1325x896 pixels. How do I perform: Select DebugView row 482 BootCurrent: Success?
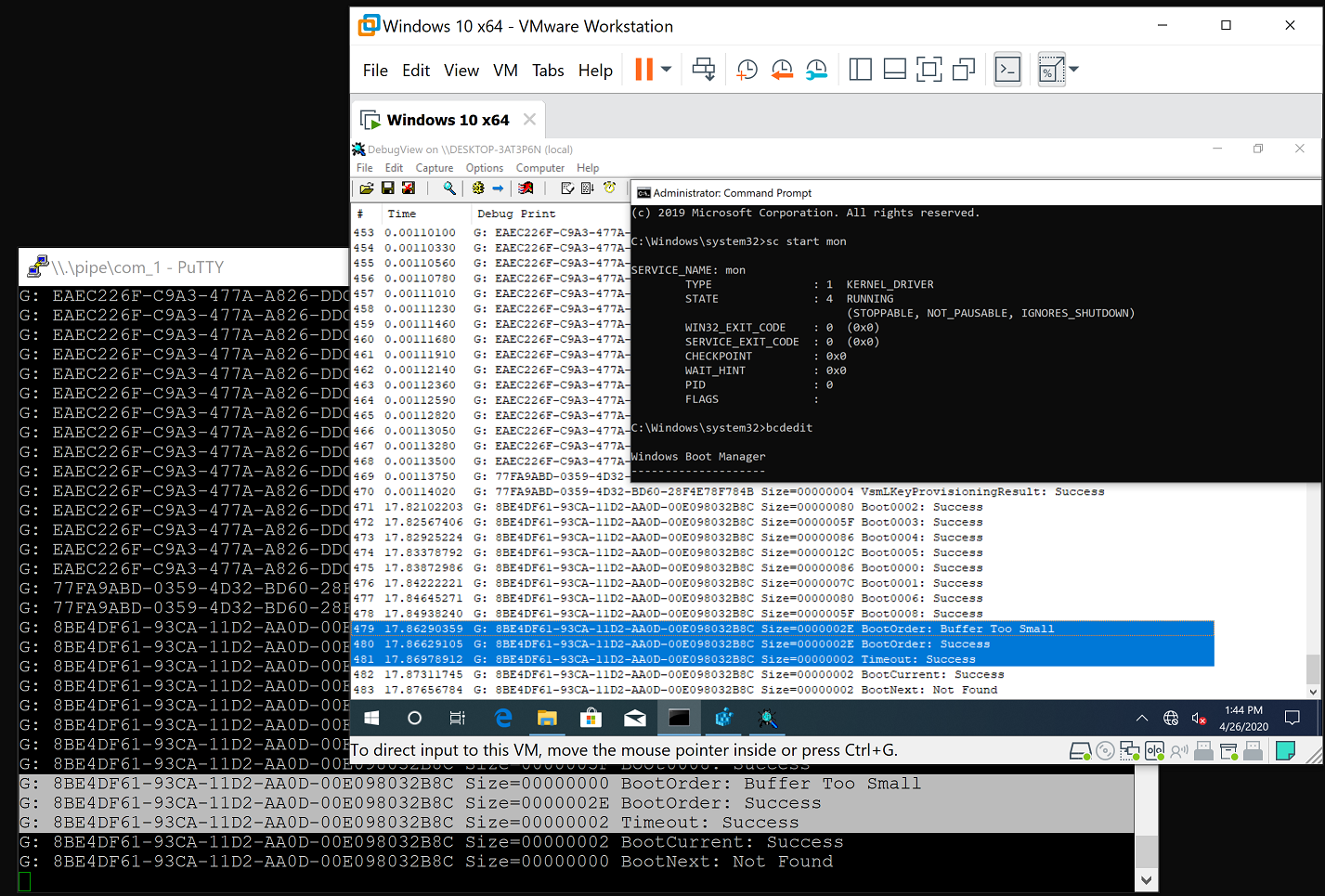(782, 675)
